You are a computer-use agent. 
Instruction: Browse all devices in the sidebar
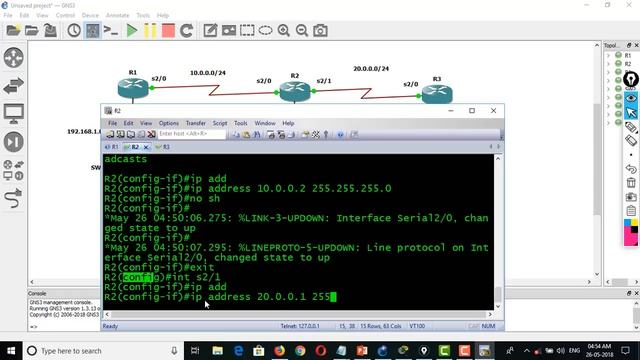click(x=13, y=170)
